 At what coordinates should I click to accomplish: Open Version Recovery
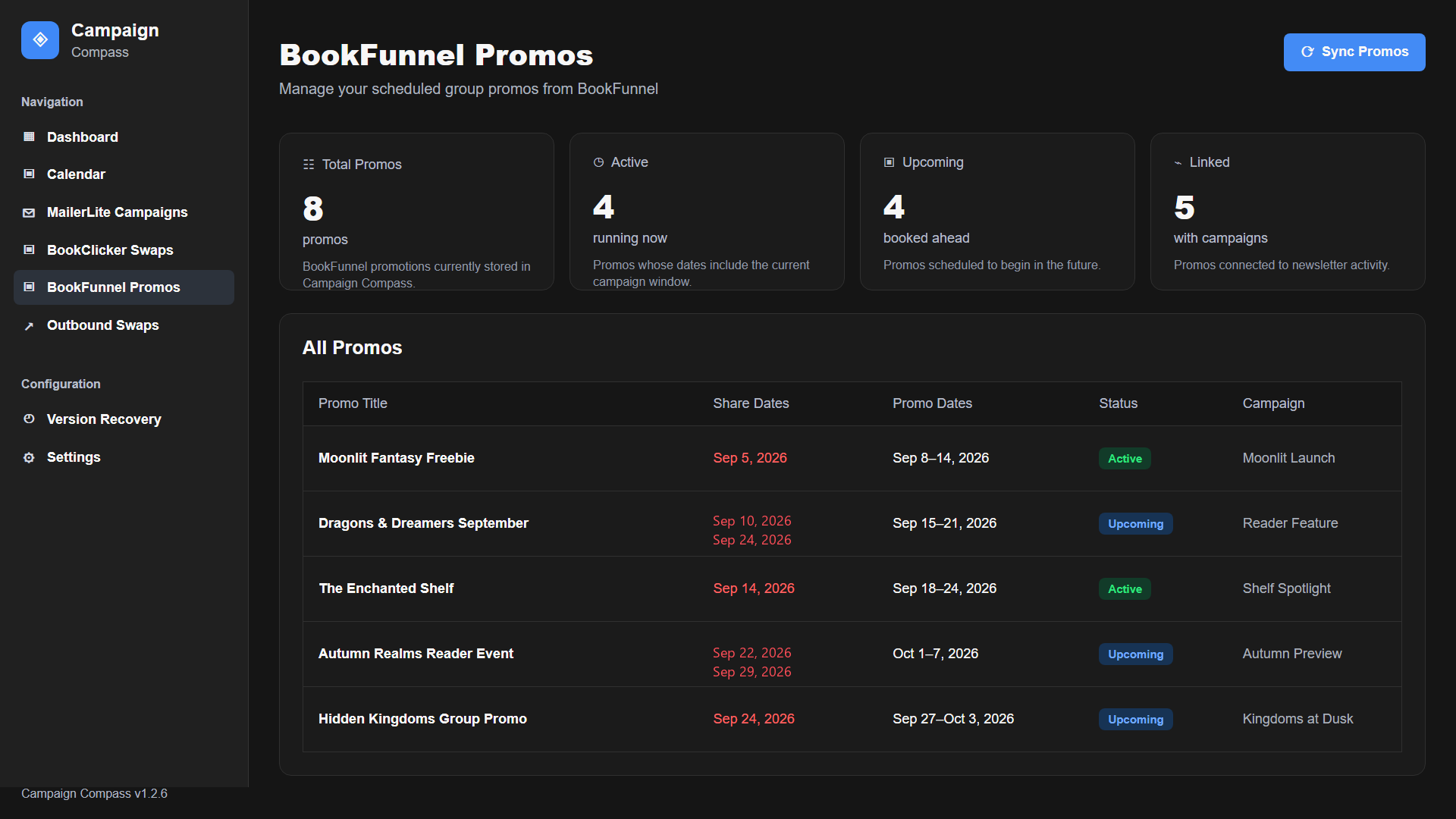pyautogui.click(x=124, y=419)
